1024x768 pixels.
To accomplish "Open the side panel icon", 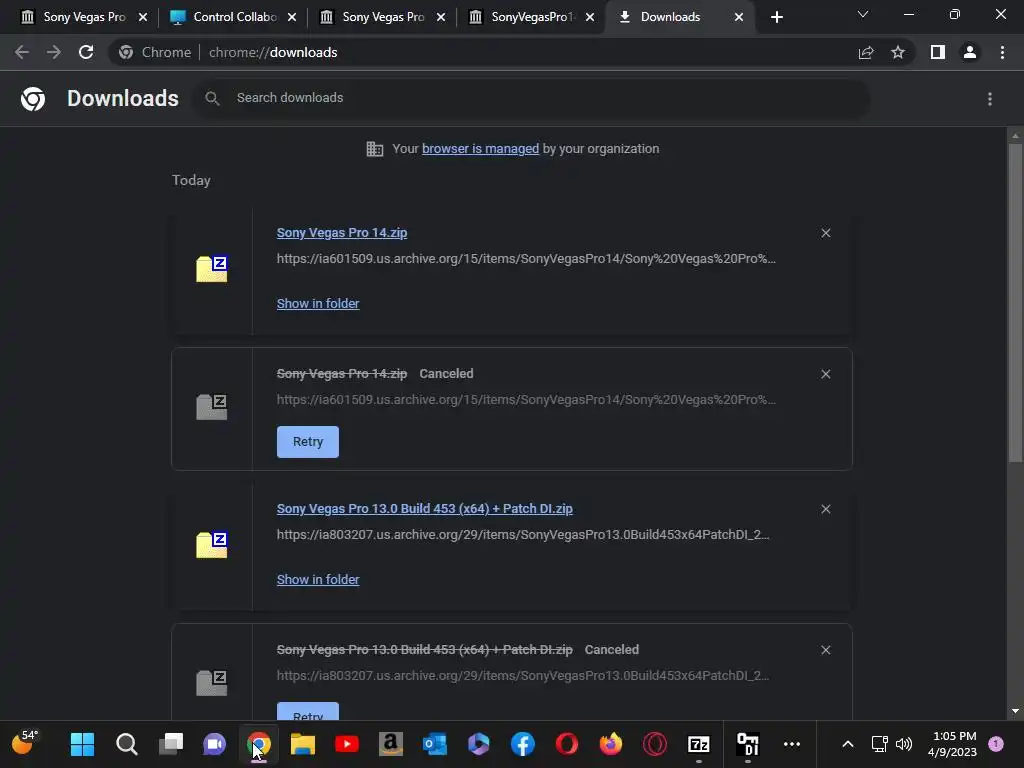I will tap(938, 52).
